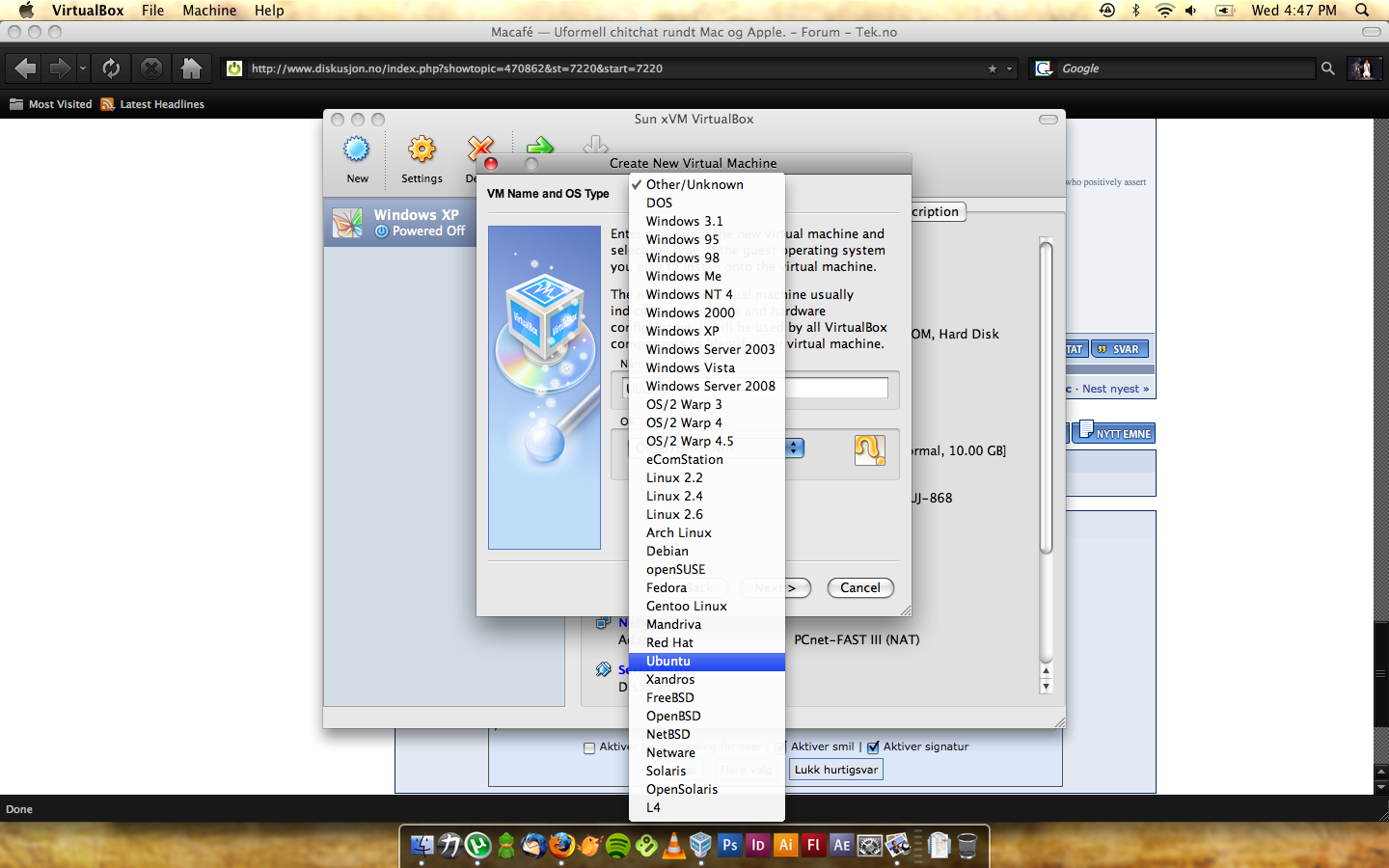Open the Most Visited bookmarks folder
Viewport: 1389px width, 868px height.
click(51, 104)
